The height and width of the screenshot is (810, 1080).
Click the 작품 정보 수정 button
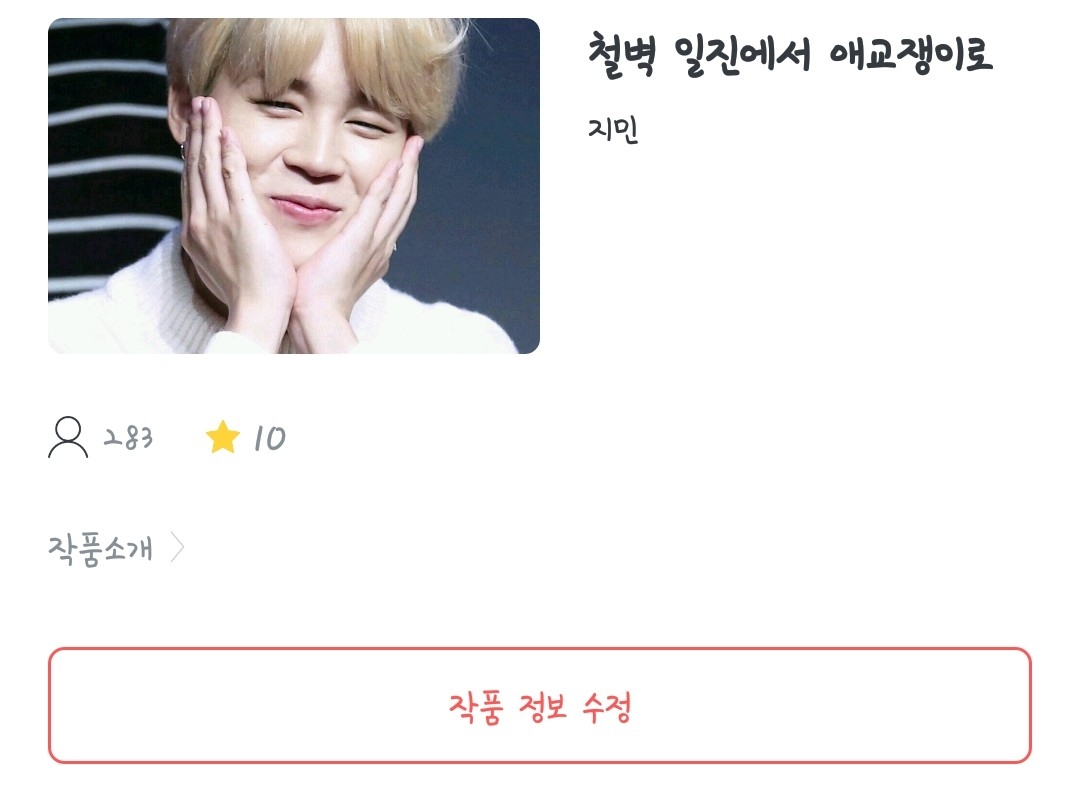pyautogui.click(x=540, y=705)
